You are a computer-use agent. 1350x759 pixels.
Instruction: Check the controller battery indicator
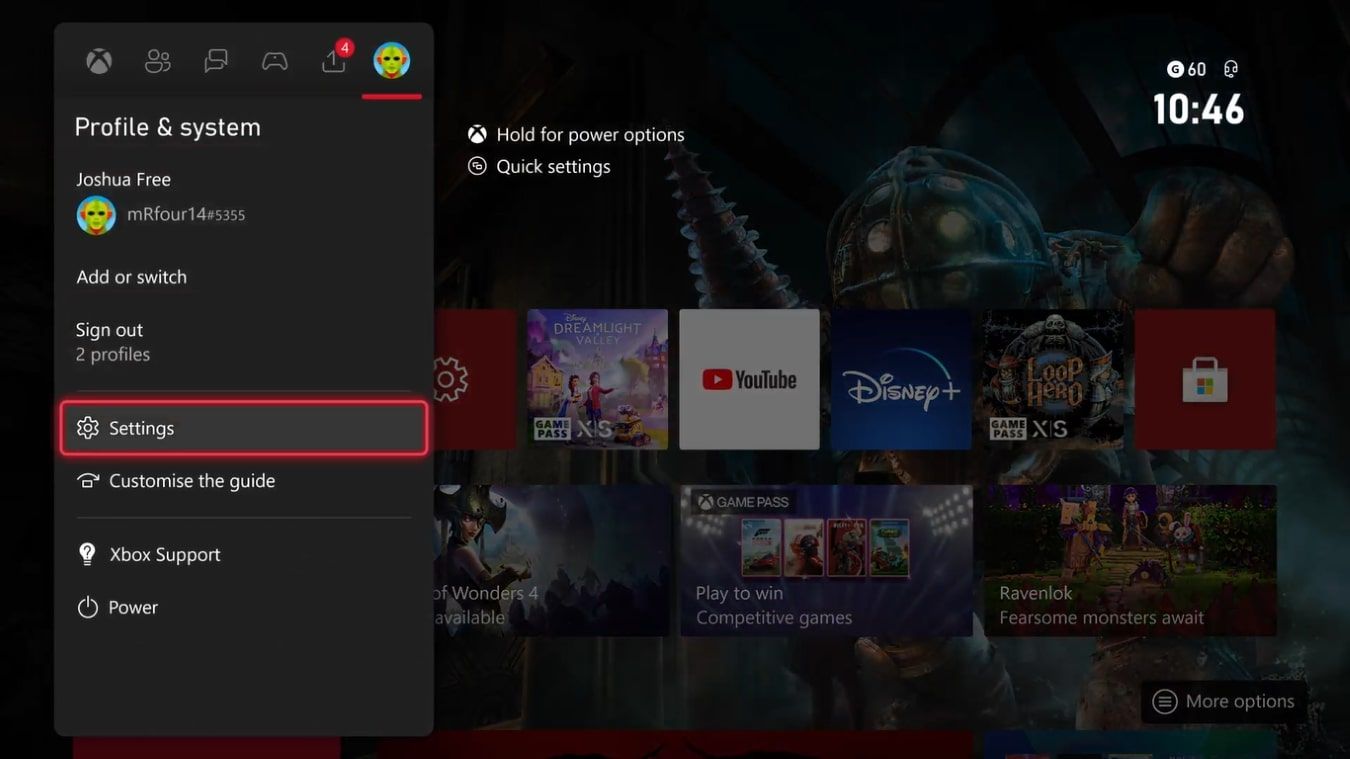click(x=1229, y=68)
